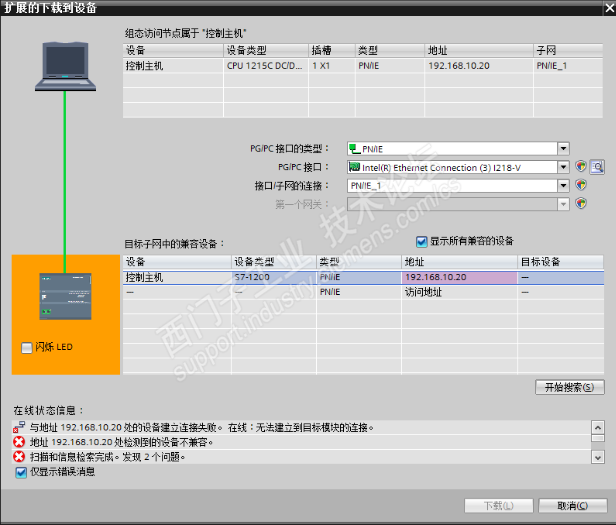Click connection failed status icon
This screenshot has height=525, width=616.
18,427
